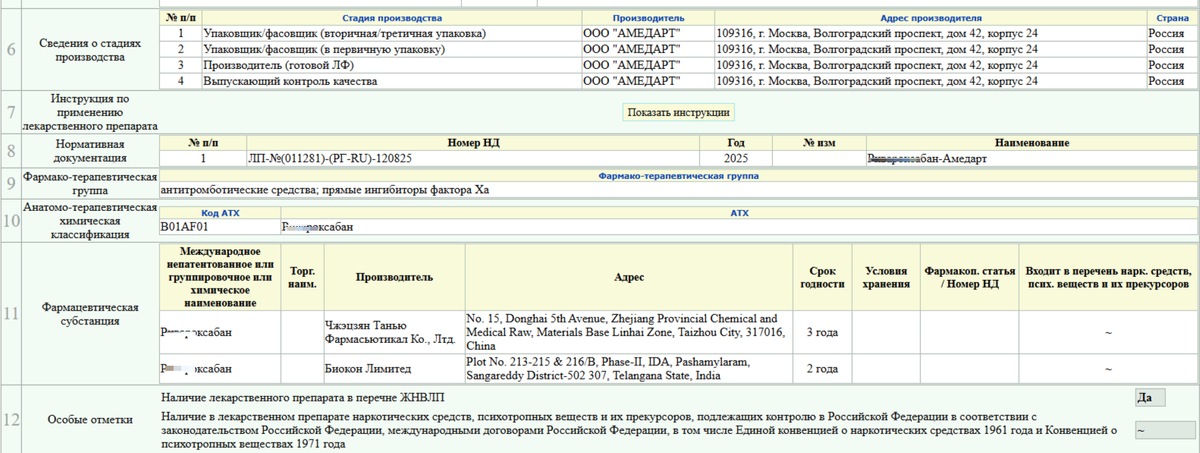The height and width of the screenshot is (453, 1200).
Task: Click manufacturer "Чжэцзян Танью Фармасьютикал Ко., Лтд."
Action: (x=393, y=332)
